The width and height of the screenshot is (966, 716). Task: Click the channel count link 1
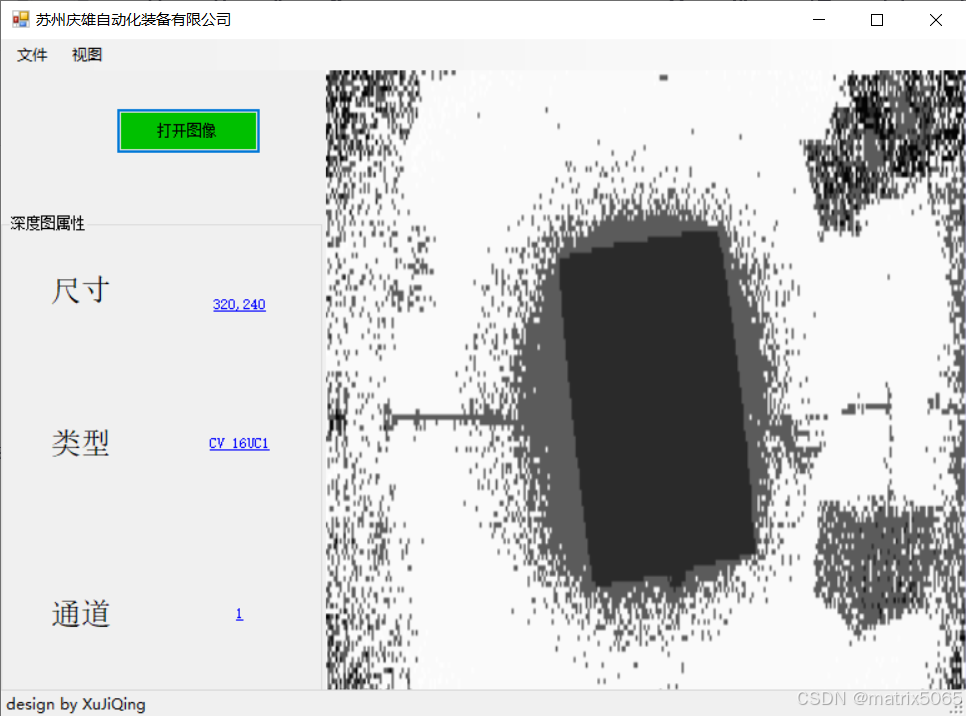tap(239, 614)
